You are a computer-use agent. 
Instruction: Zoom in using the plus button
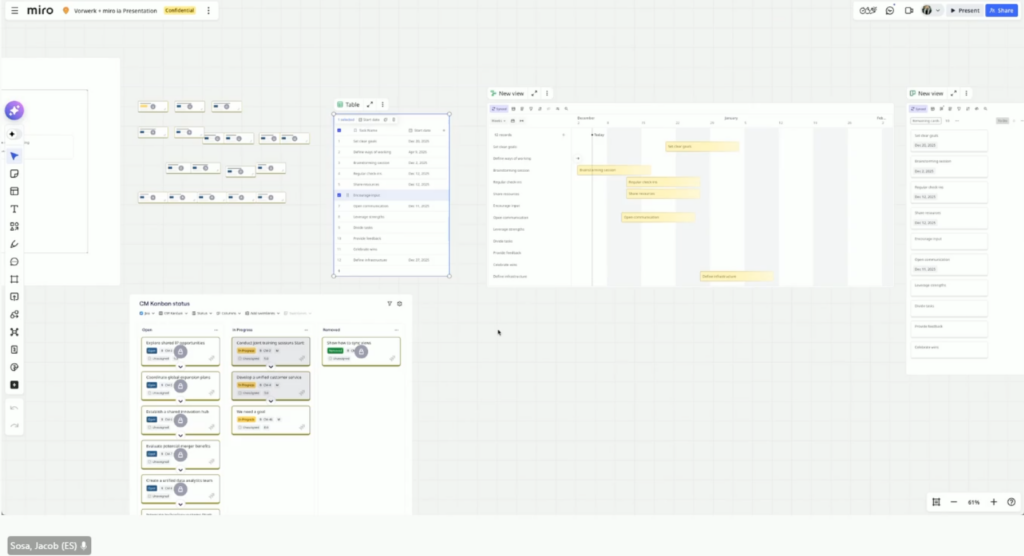click(993, 502)
